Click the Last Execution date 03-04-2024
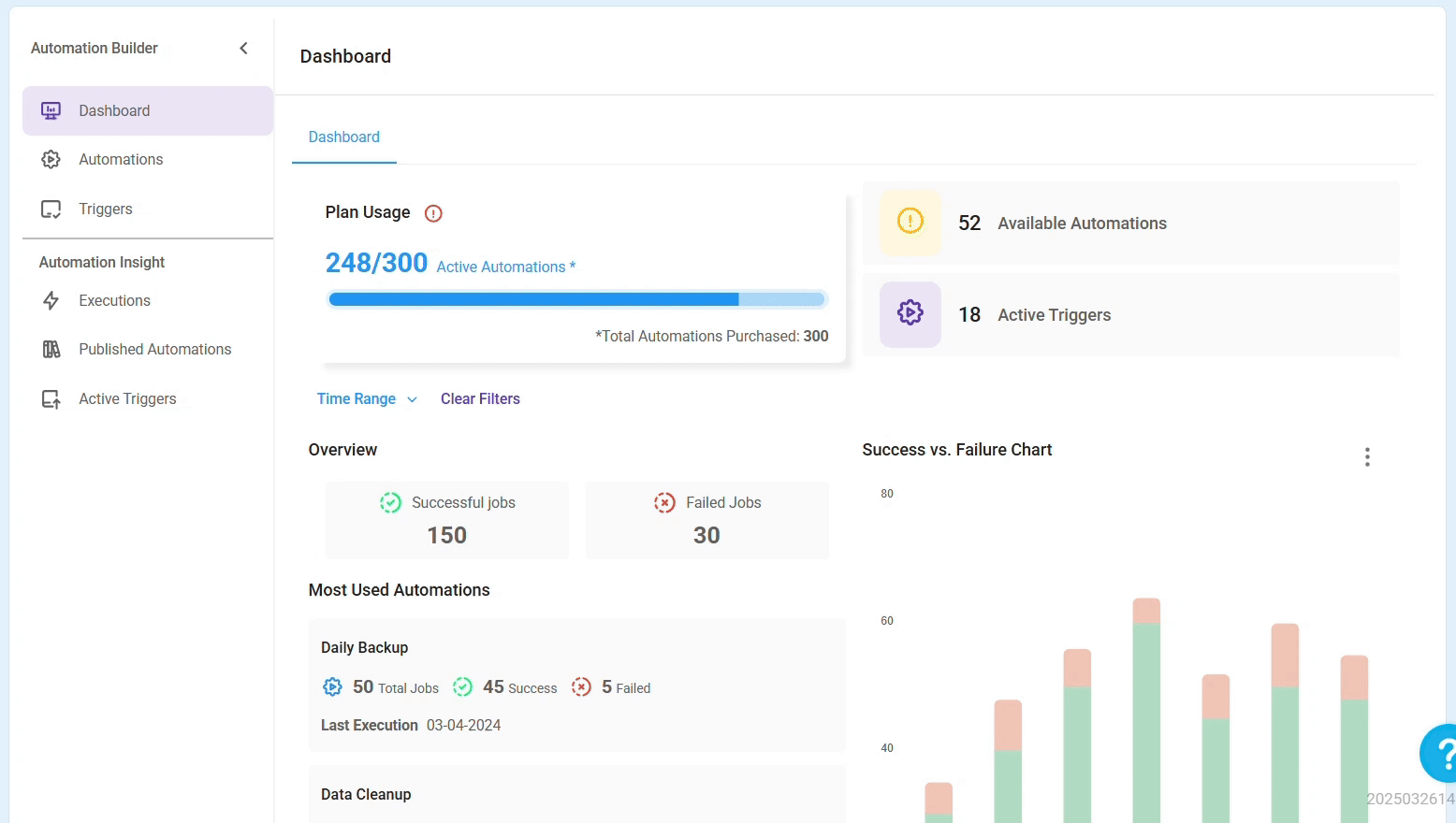 [463, 726]
